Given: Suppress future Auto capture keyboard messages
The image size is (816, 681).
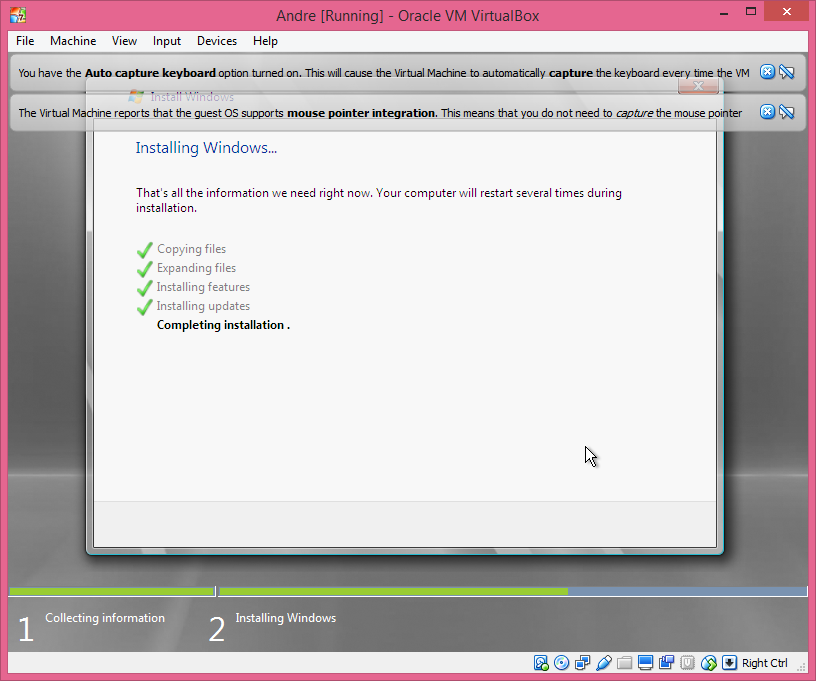Looking at the screenshot, I should click(786, 72).
